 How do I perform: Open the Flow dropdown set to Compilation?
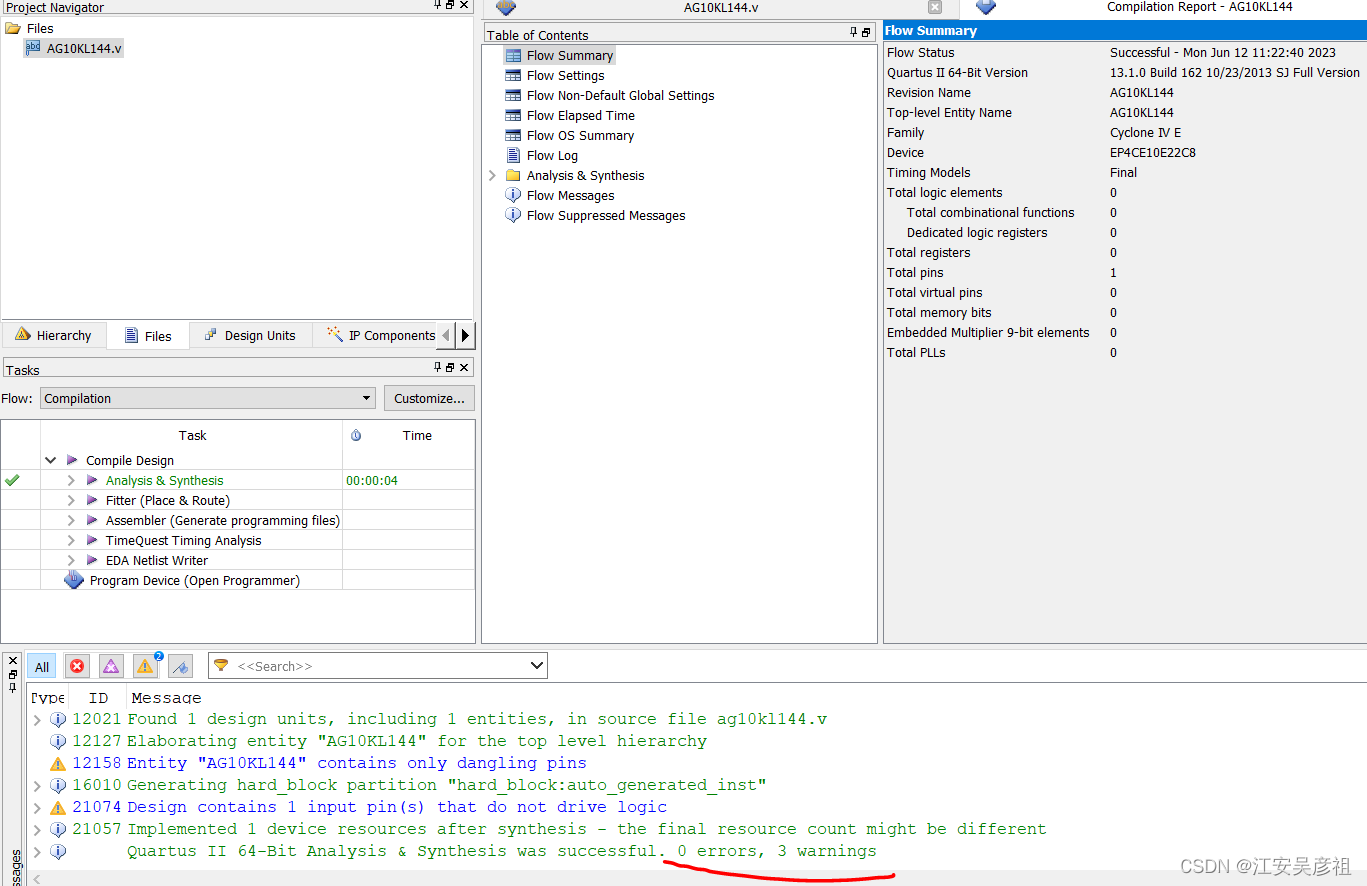(x=208, y=398)
